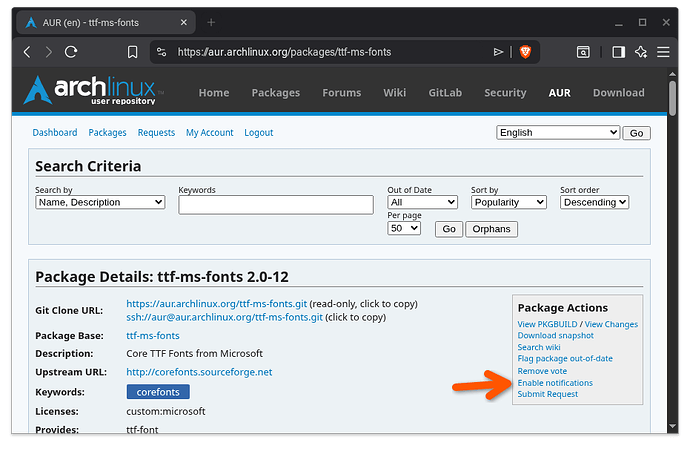Open the Download navigation item
Viewport: 690px width, 456px height.
[619, 93]
